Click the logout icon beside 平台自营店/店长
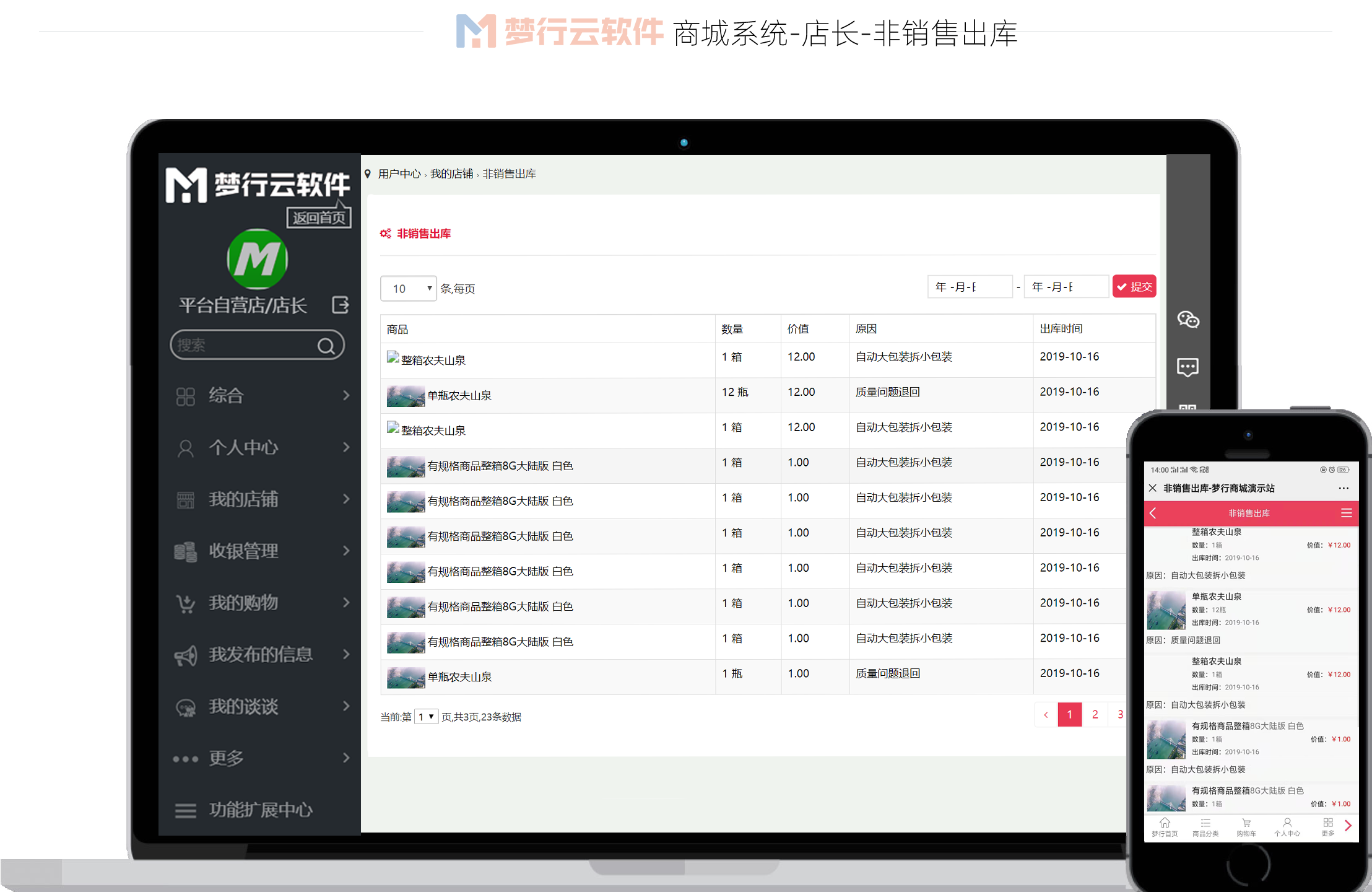The width and height of the screenshot is (1372, 892). 341,305
